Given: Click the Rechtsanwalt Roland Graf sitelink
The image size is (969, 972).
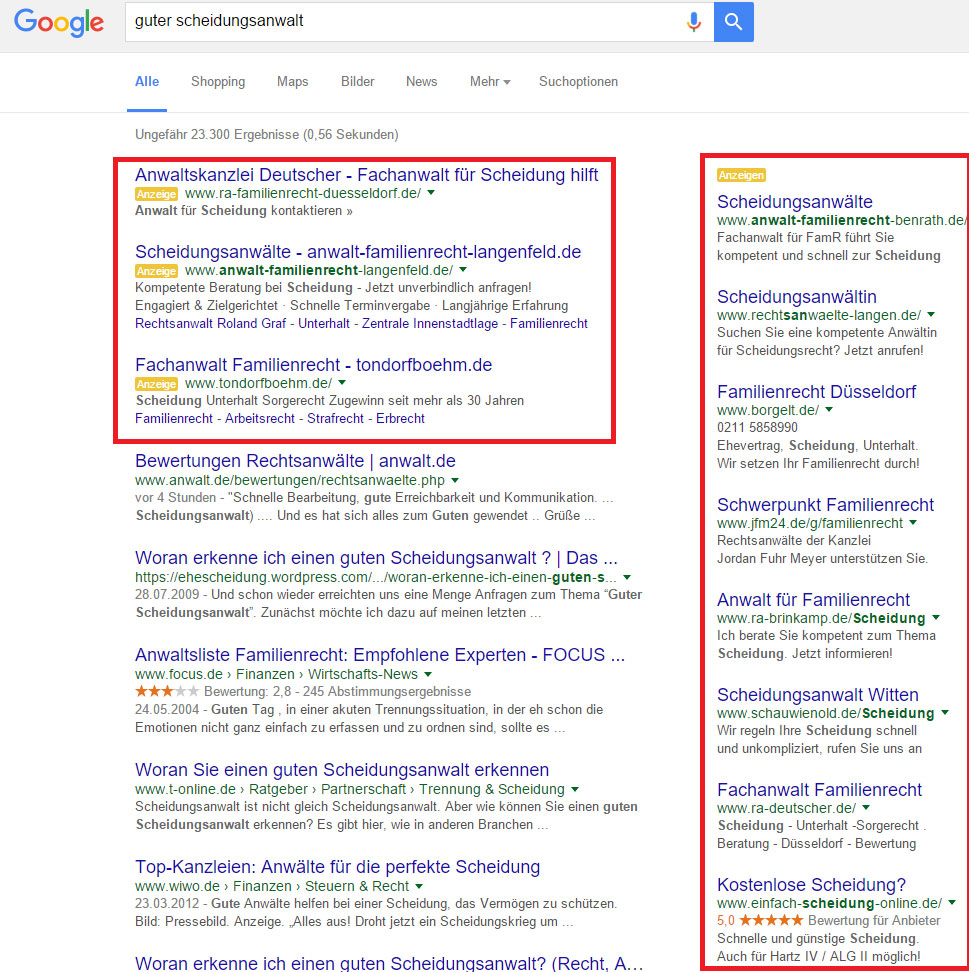Looking at the screenshot, I should [x=210, y=324].
